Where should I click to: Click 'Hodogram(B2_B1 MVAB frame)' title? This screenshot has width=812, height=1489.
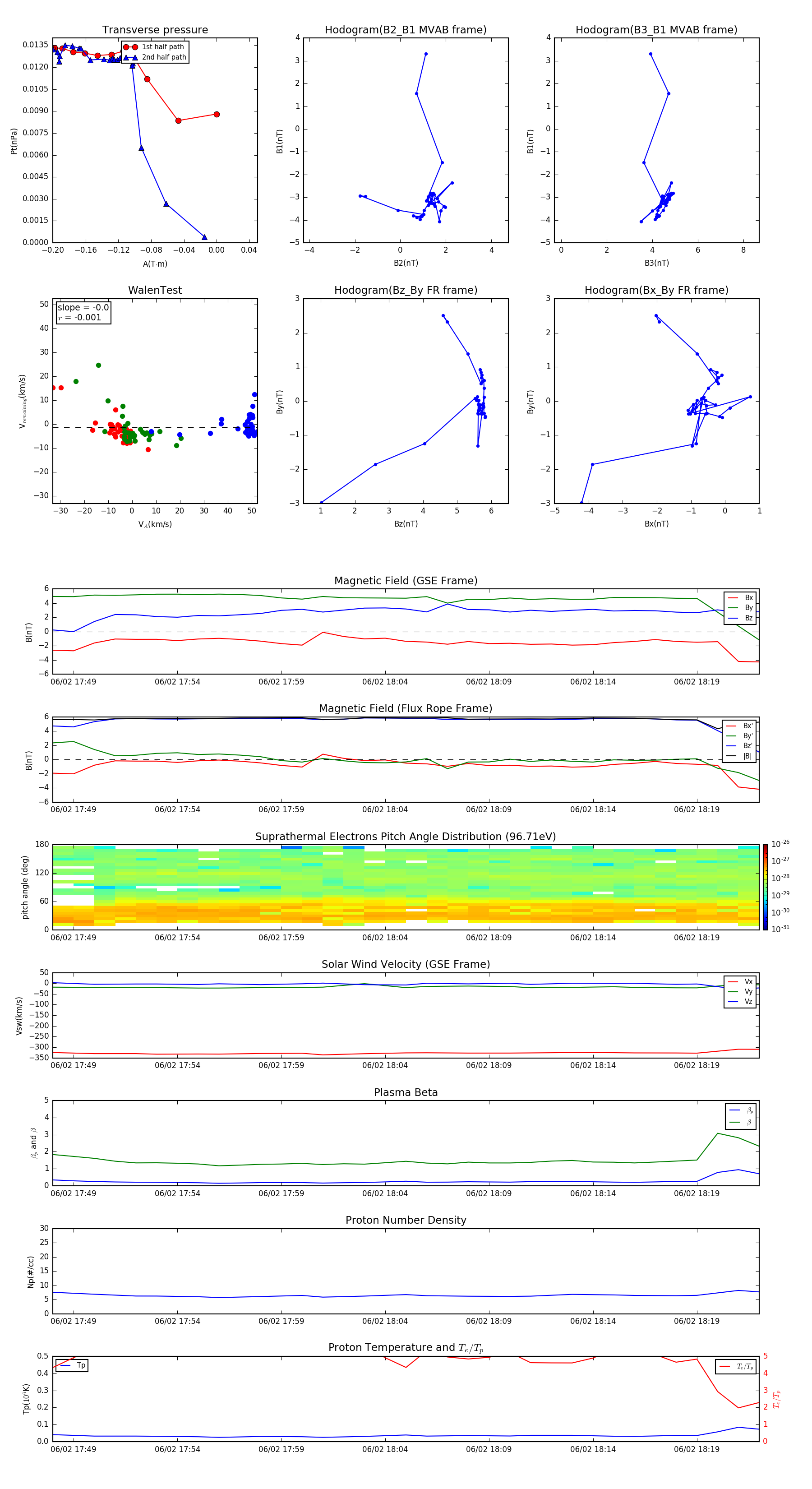406,30
